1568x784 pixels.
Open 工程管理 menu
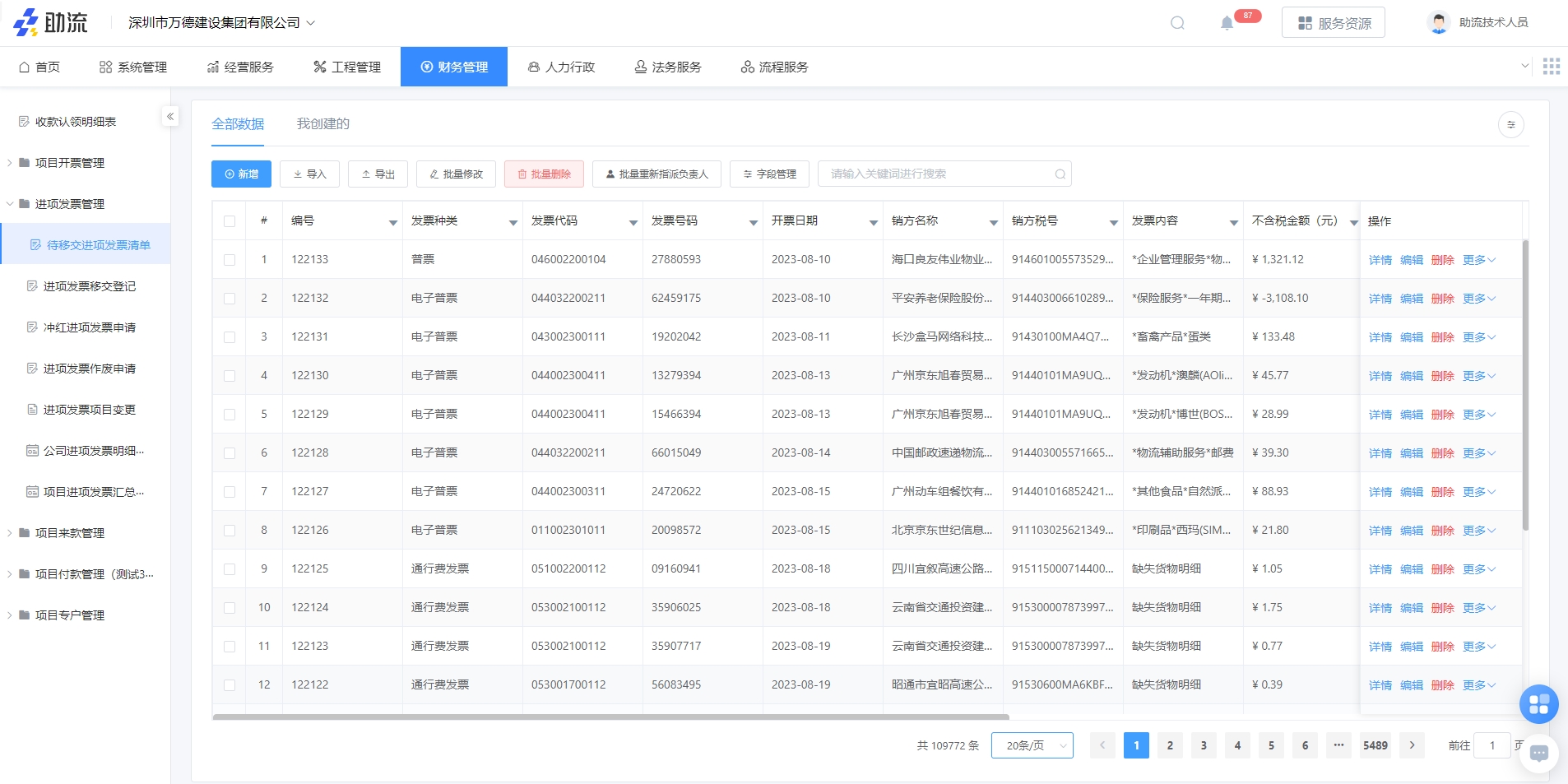coord(347,67)
